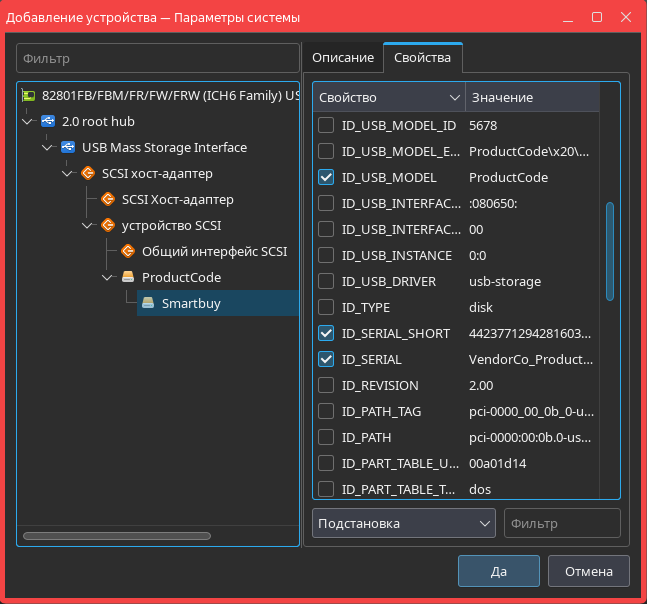647x604 pixels.
Task: Click the orange icon beside устройство SCSI
Action: 108,226
